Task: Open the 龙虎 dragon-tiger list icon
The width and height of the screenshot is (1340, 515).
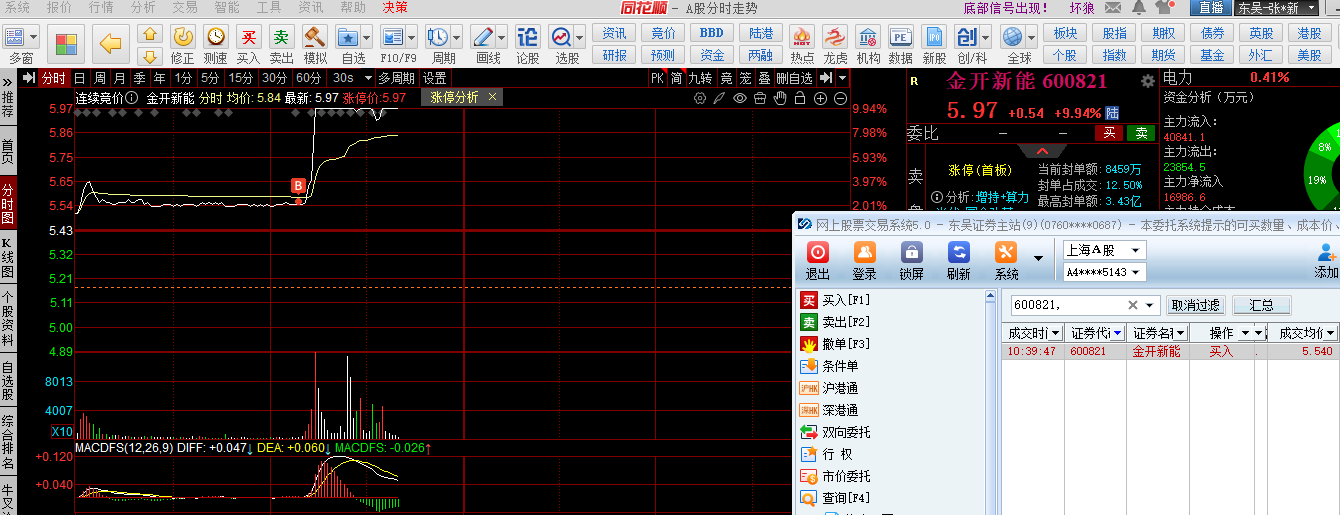Action: (835, 38)
